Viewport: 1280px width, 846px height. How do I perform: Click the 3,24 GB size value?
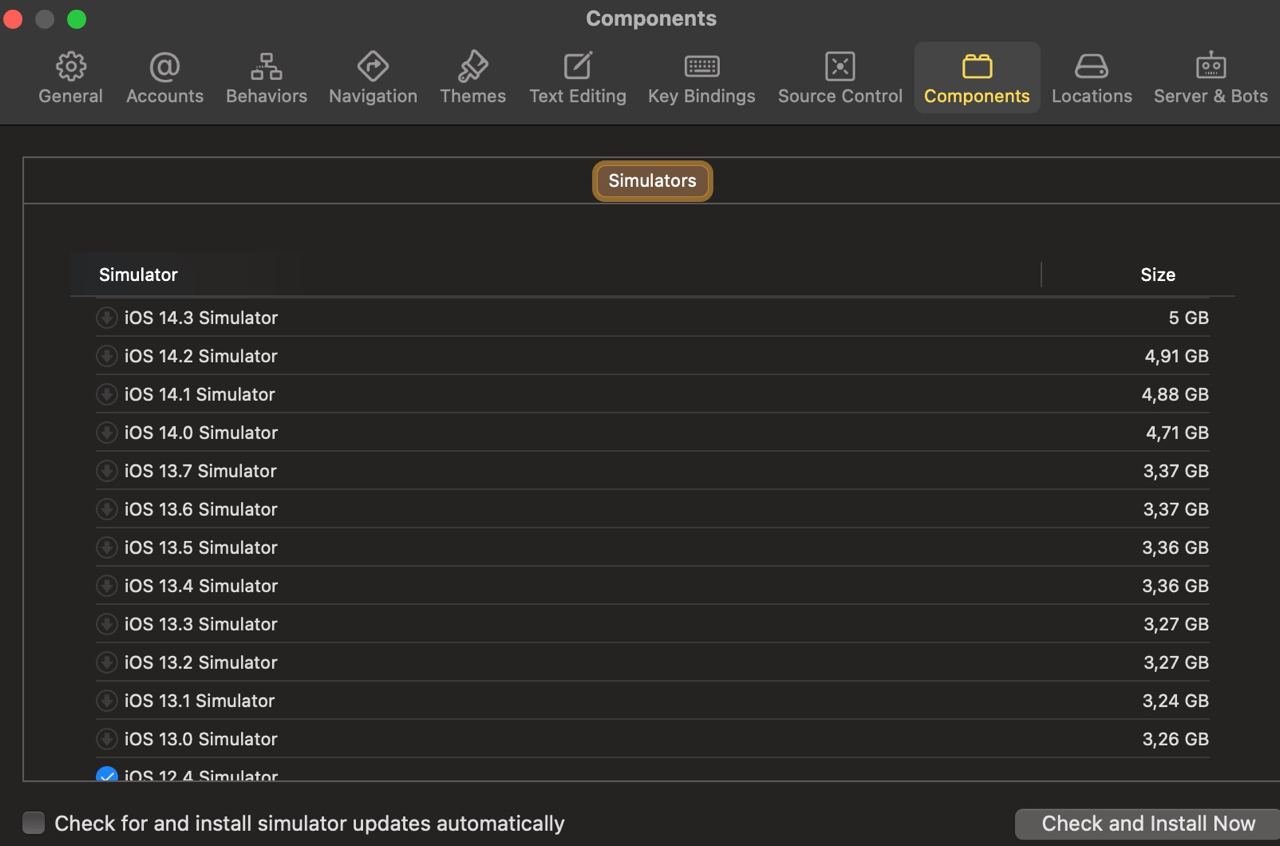pos(1176,701)
